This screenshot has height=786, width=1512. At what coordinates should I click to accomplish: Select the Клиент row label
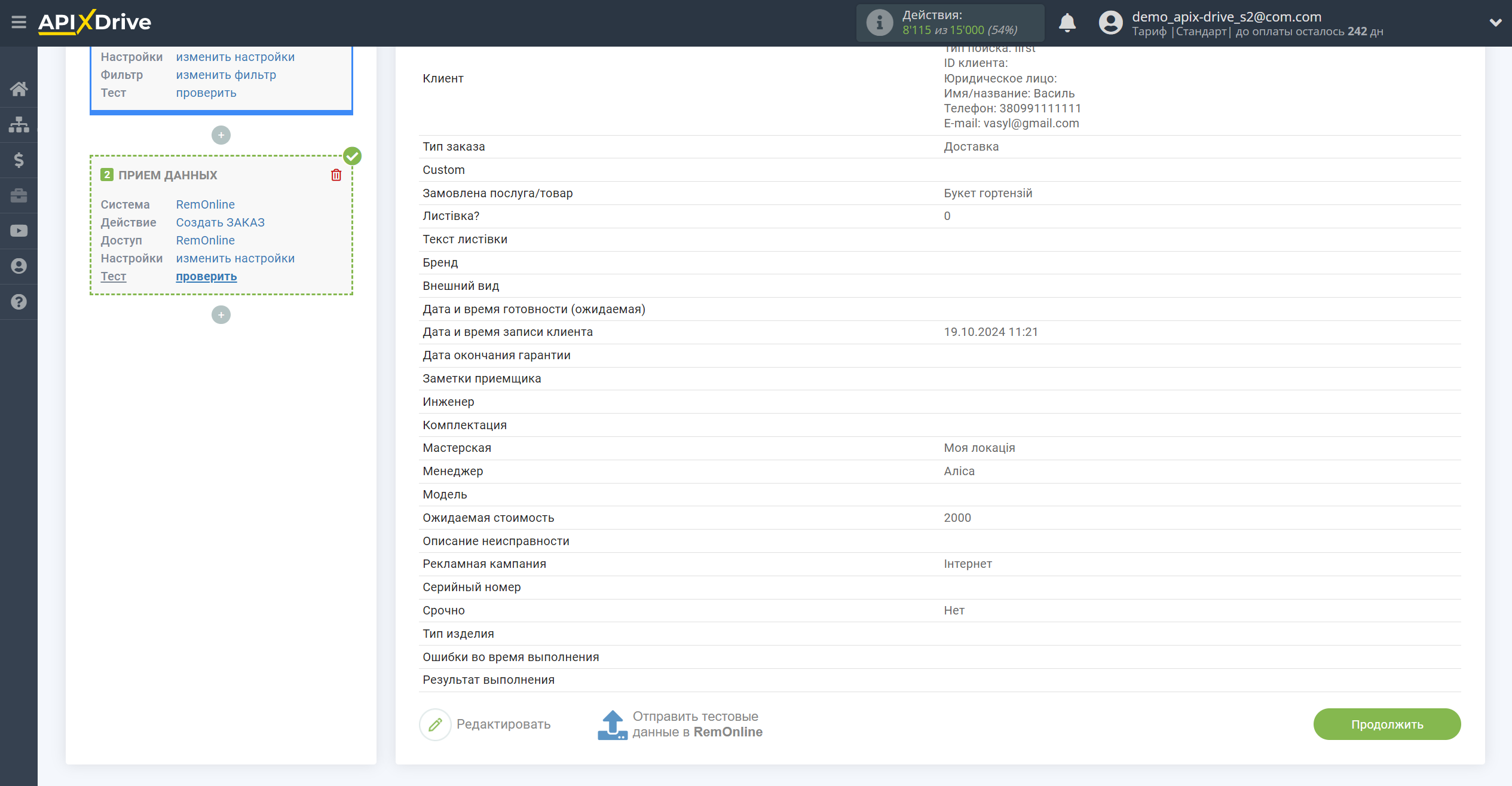pyautogui.click(x=443, y=78)
